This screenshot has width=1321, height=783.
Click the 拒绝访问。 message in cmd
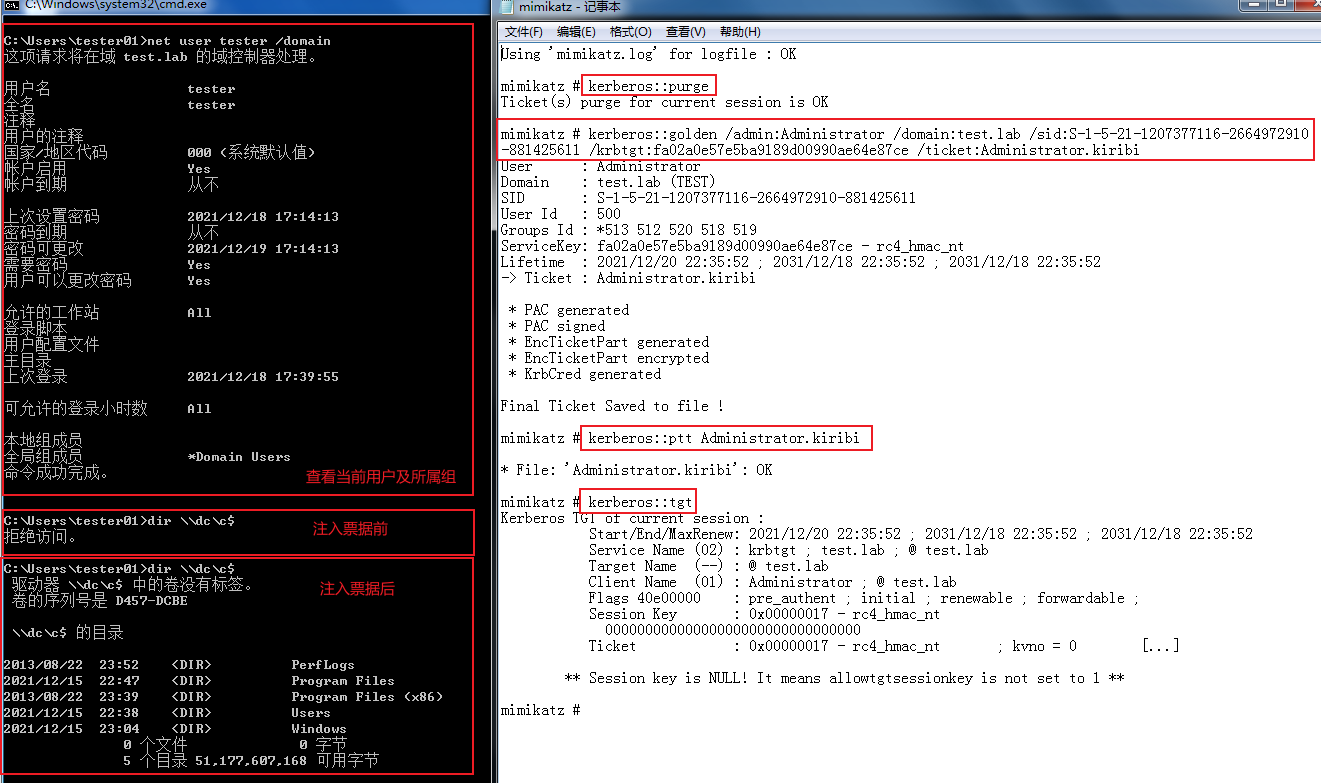pos(40,537)
